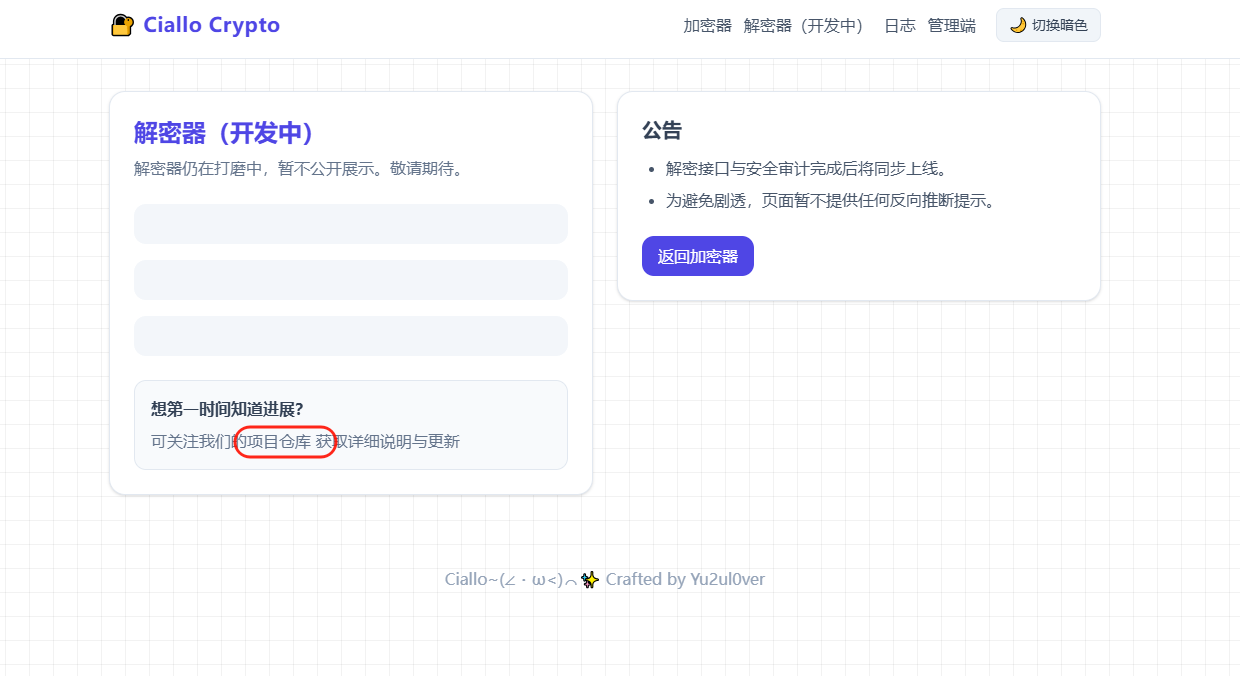Click the sparkle star icon in footer

(590, 580)
